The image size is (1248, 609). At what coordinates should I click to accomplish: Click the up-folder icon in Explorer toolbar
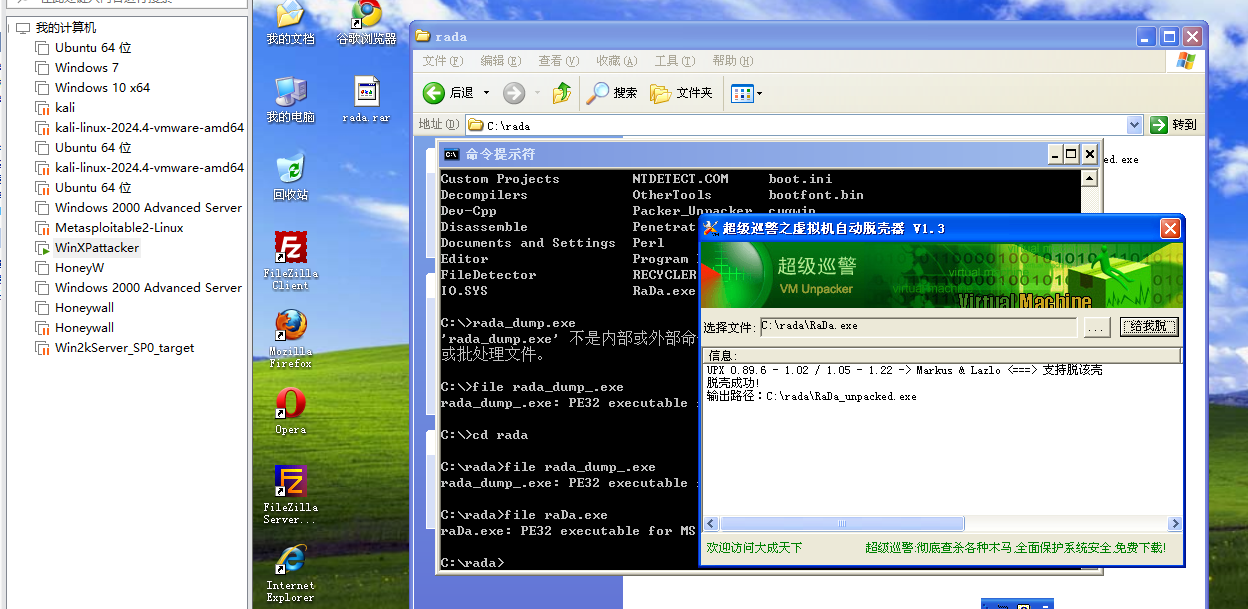click(562, 93)
